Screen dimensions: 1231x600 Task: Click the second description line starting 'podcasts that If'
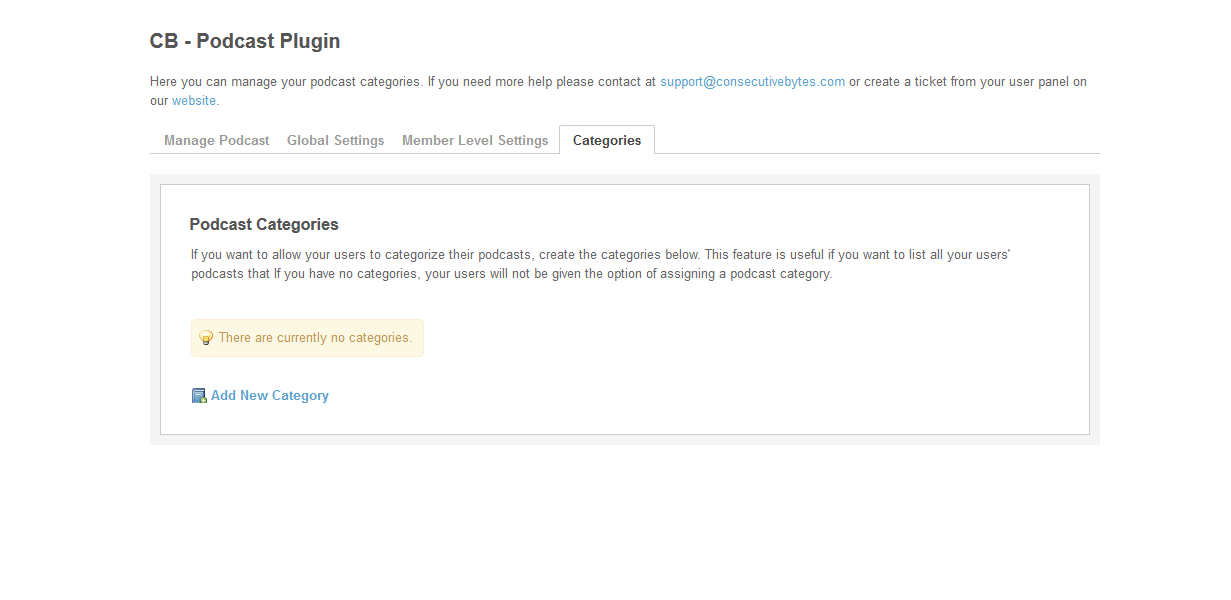click(511, 274)
